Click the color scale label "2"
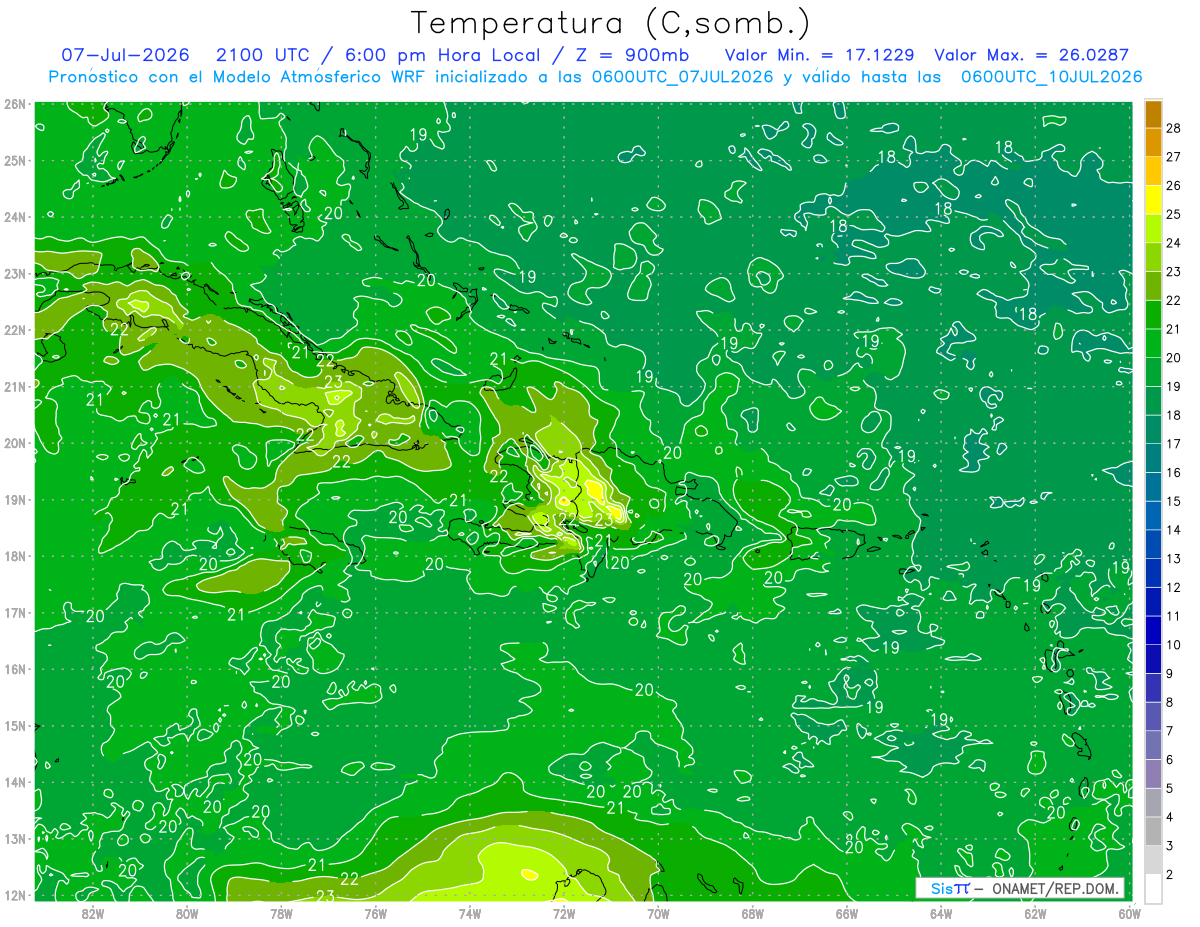This screenshot has height=927, width=1200. coord(1169,875)
